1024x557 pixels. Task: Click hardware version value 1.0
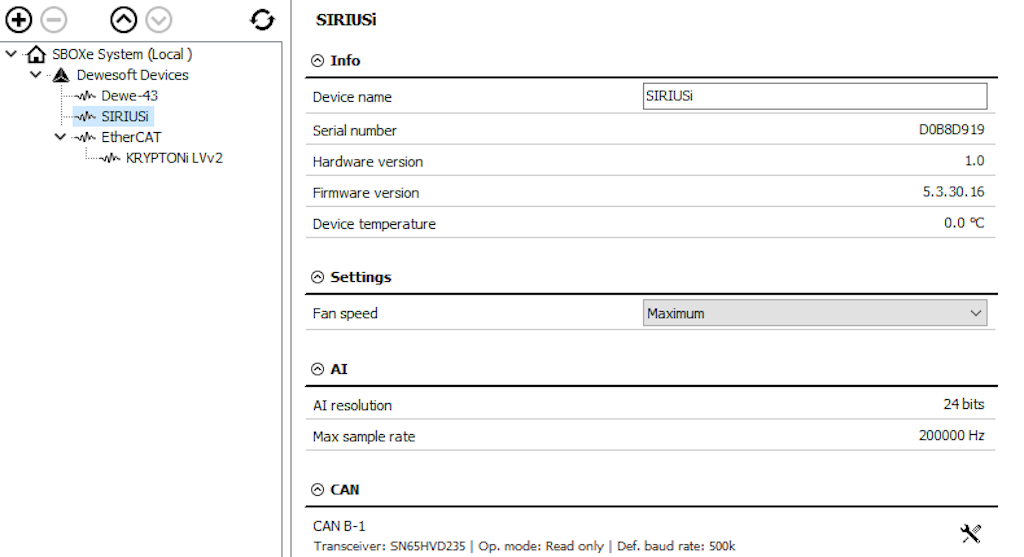click(x=974, y=161)
